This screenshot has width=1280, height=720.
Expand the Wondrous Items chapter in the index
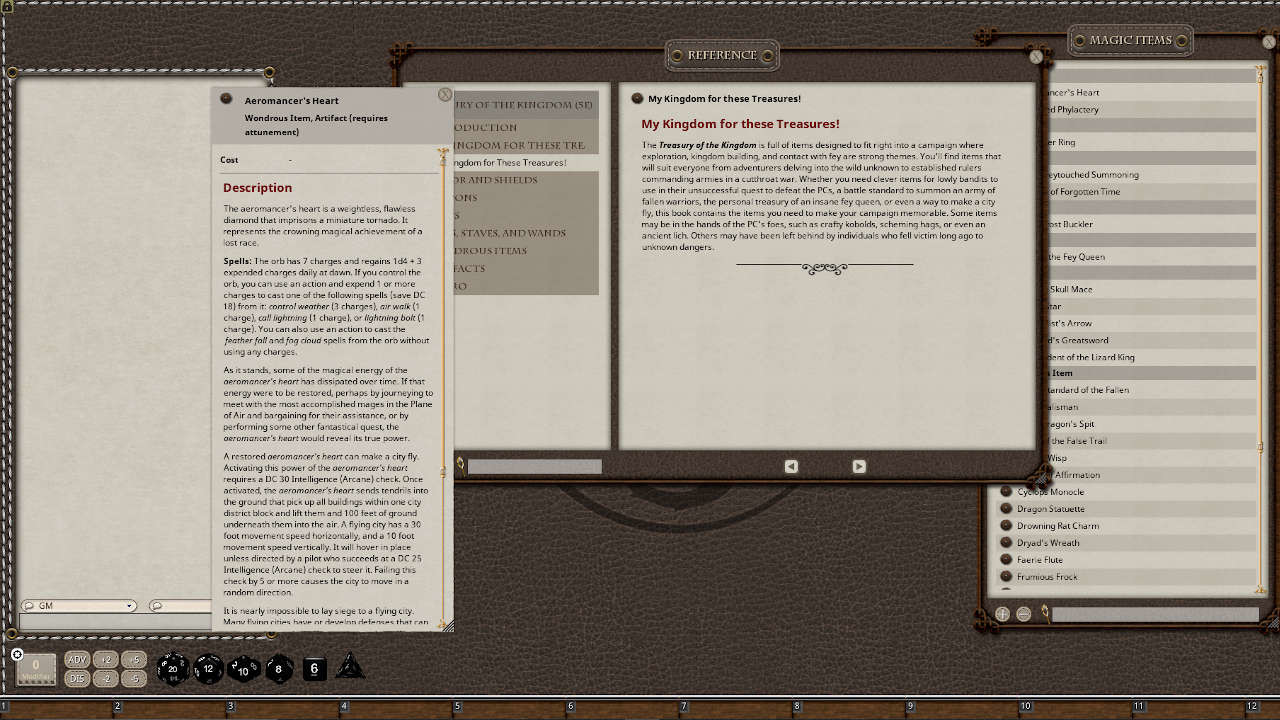tap(520, 250)
